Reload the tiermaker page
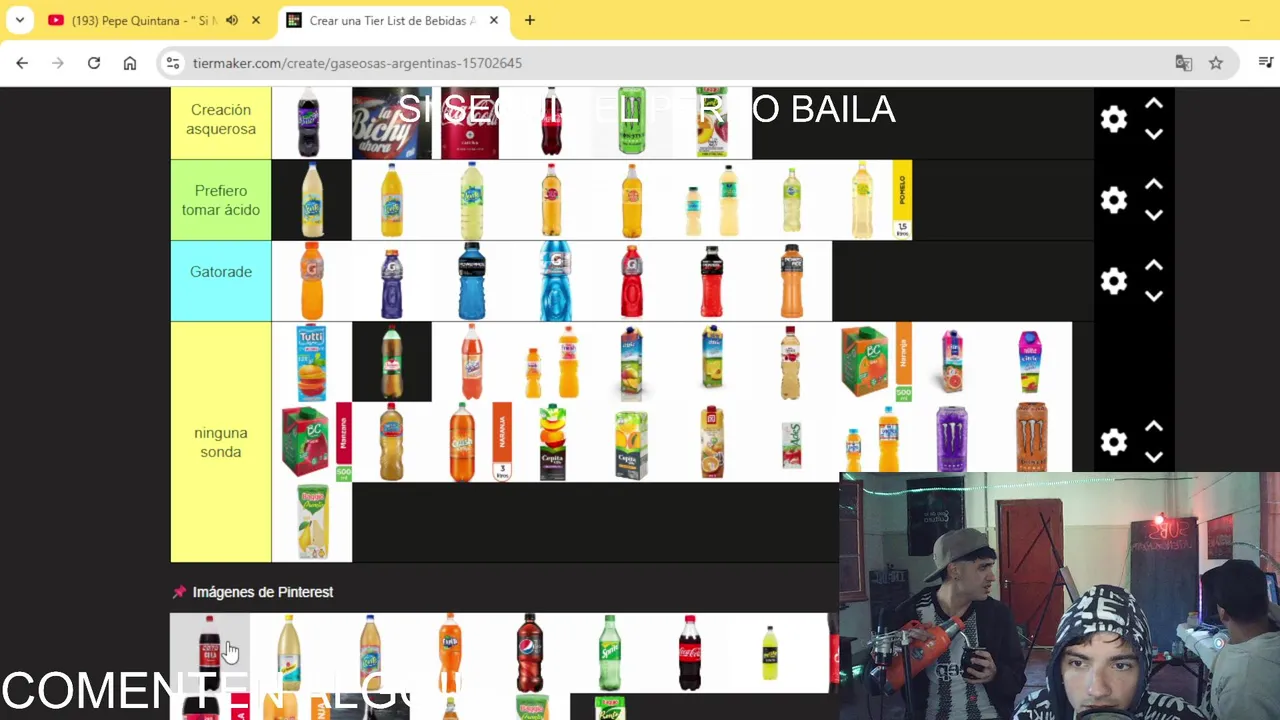This screenshot has height=720, width=1280. pyautogui.click(x=94, y=63)
